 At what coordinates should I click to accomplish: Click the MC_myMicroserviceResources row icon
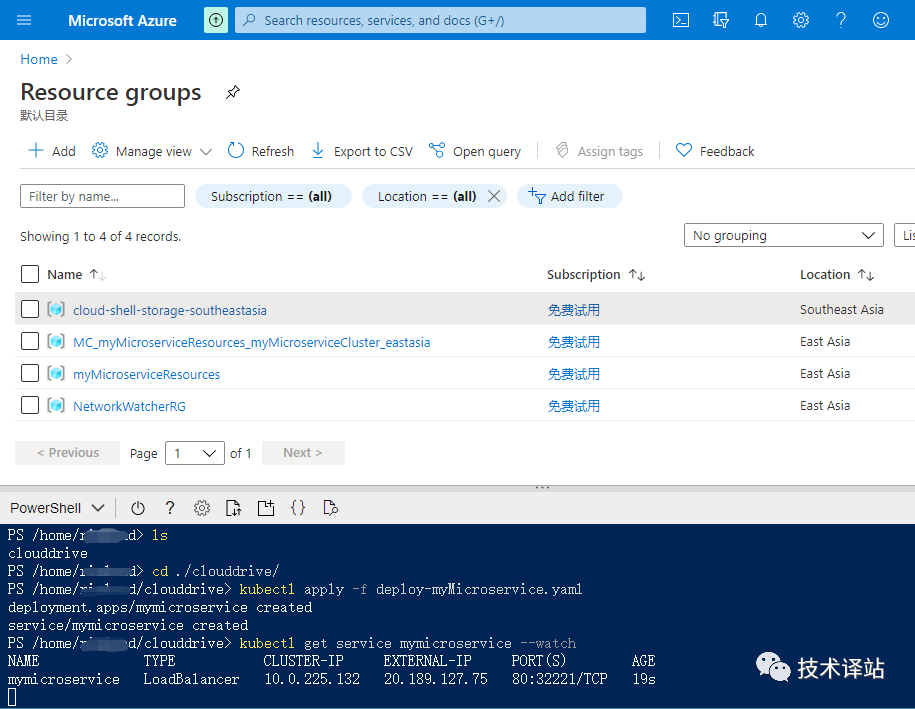(56, 341)
